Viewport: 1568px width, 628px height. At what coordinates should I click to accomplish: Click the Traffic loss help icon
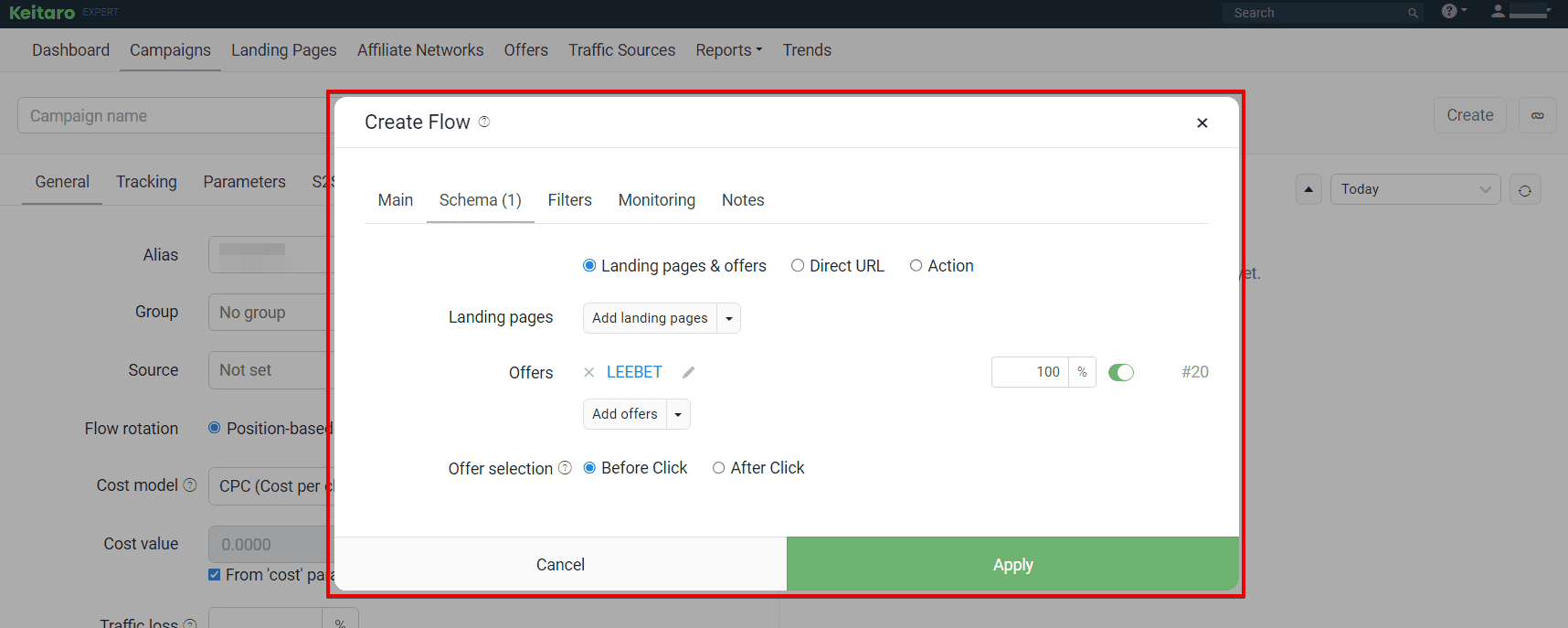coord(190,624)
